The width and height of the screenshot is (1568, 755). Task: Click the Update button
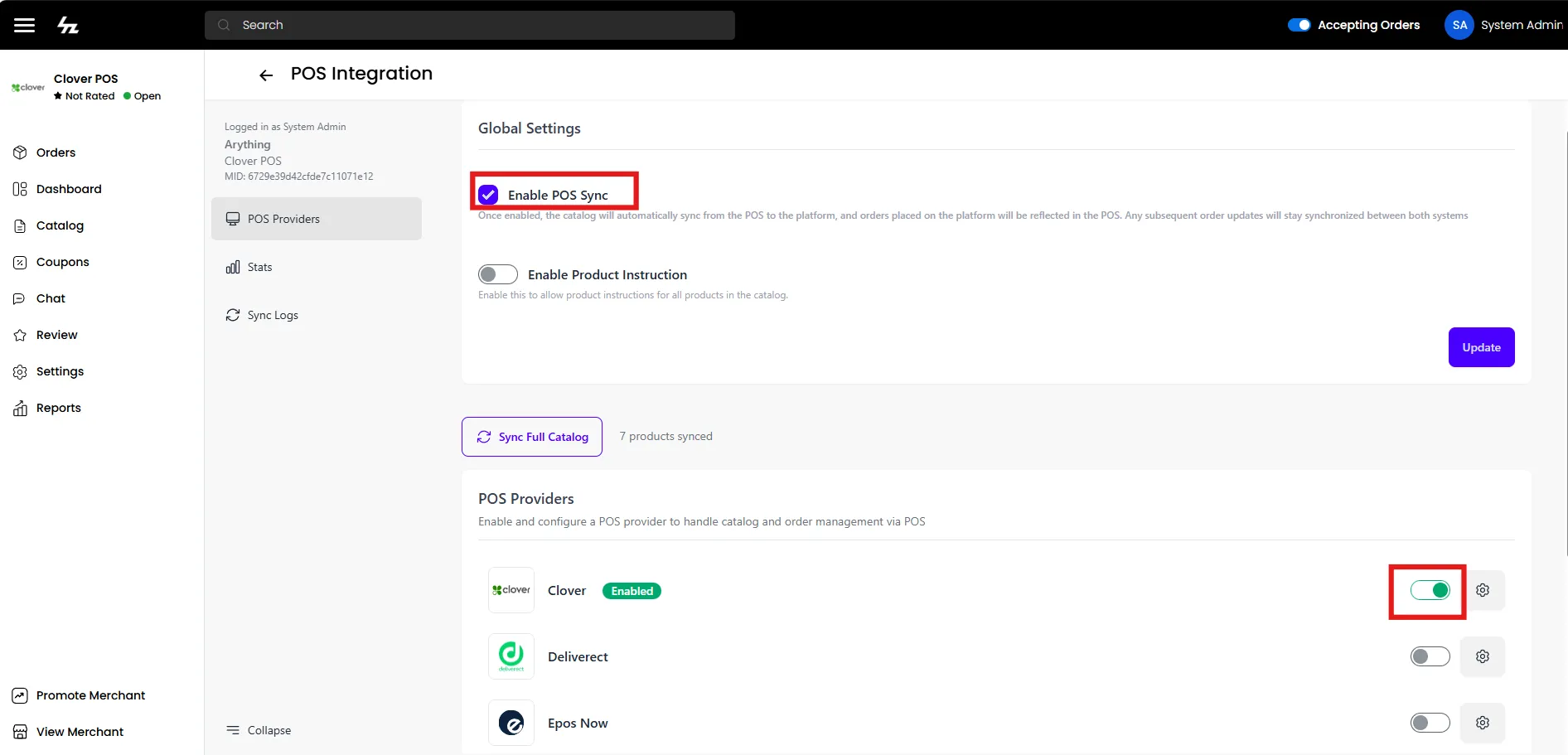[x=1481, y=347]
